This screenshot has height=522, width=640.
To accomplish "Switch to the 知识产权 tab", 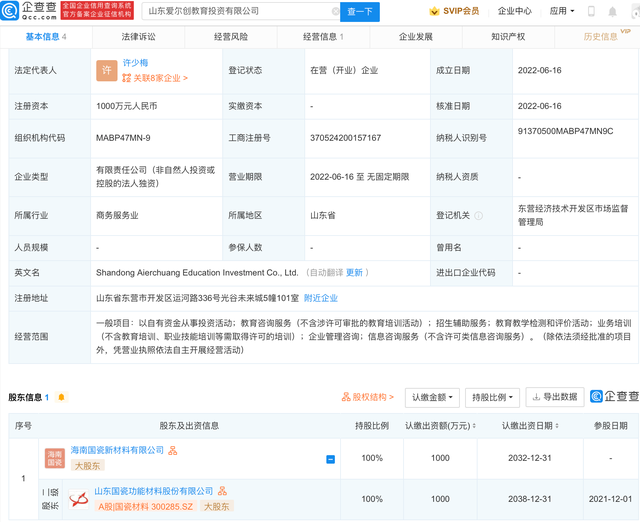I will 508,37.
